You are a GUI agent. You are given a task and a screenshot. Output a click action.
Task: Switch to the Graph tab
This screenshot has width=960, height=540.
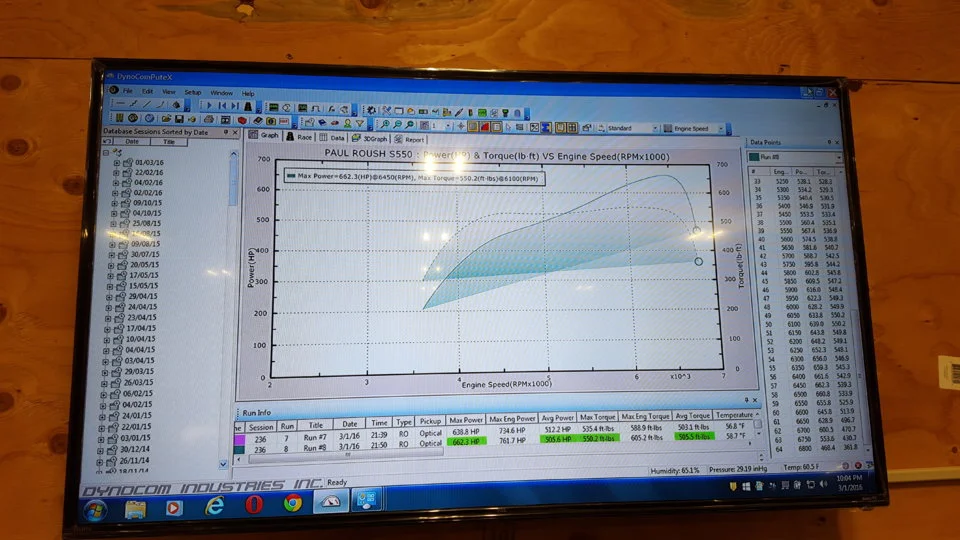pos(263,135)
